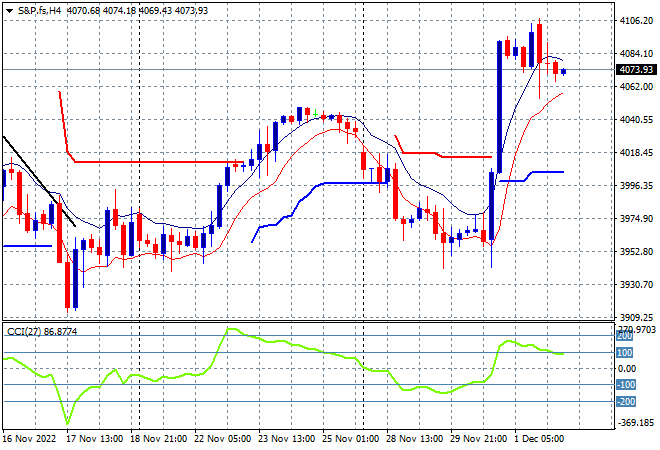This screenshot has height=450, width=660.
Task: Click the CCI 100 level marker
Action: pyautogui.click(x=625, y=353)
